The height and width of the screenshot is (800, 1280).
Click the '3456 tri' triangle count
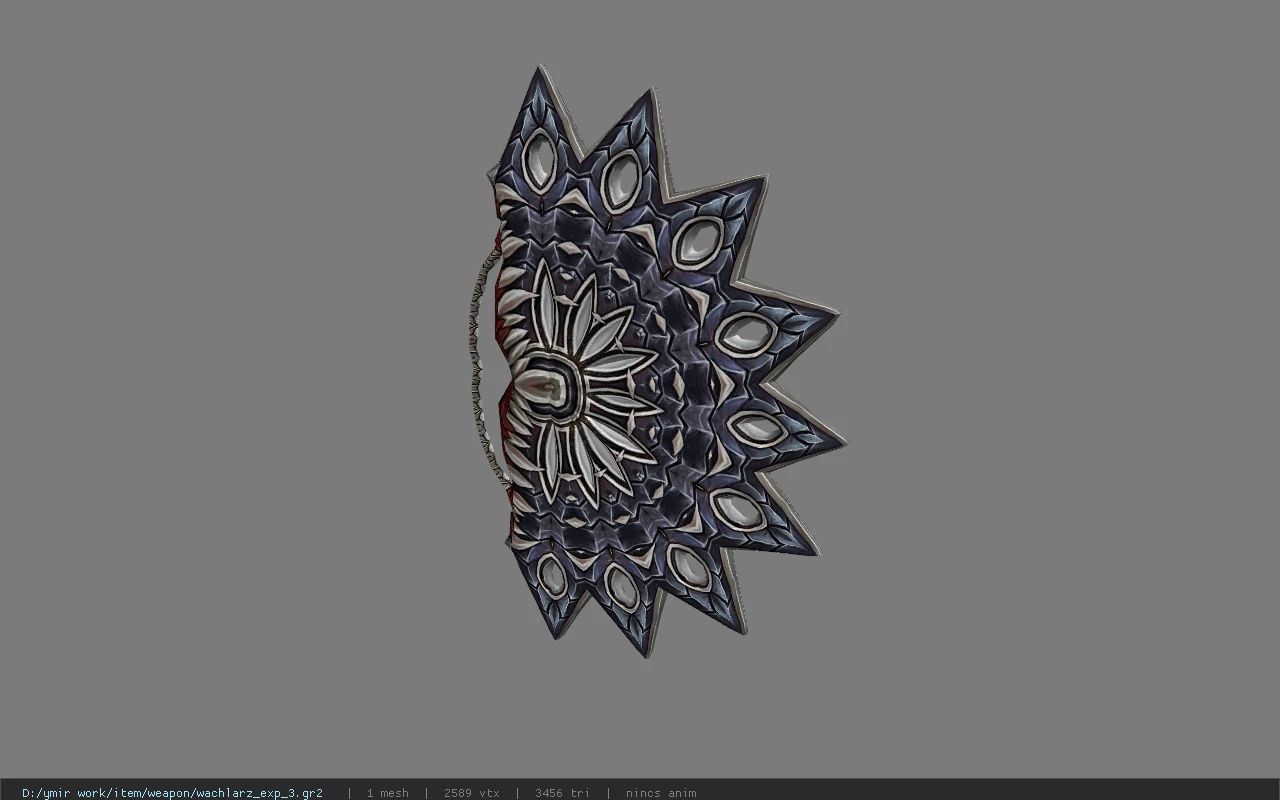pos(562,793)
